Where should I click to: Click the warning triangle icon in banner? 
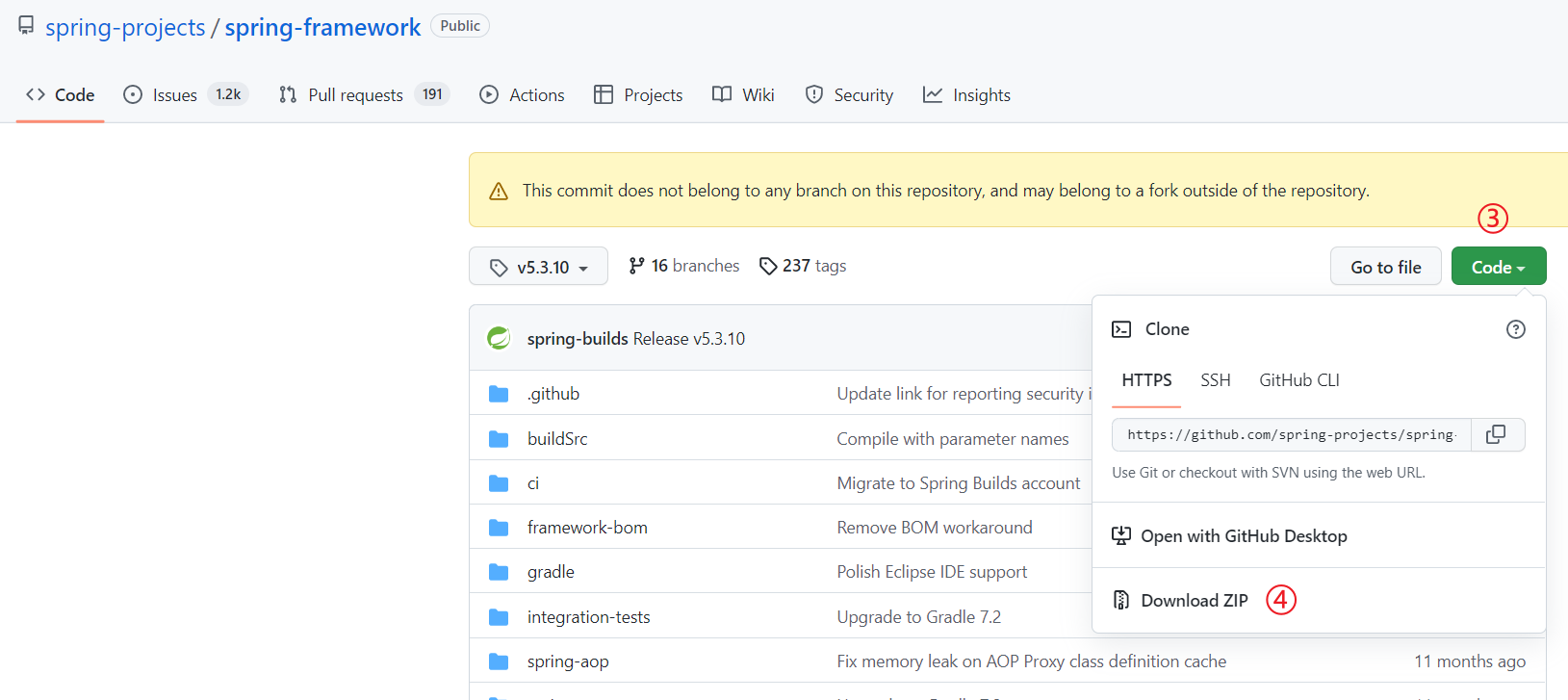click(499, 192)
